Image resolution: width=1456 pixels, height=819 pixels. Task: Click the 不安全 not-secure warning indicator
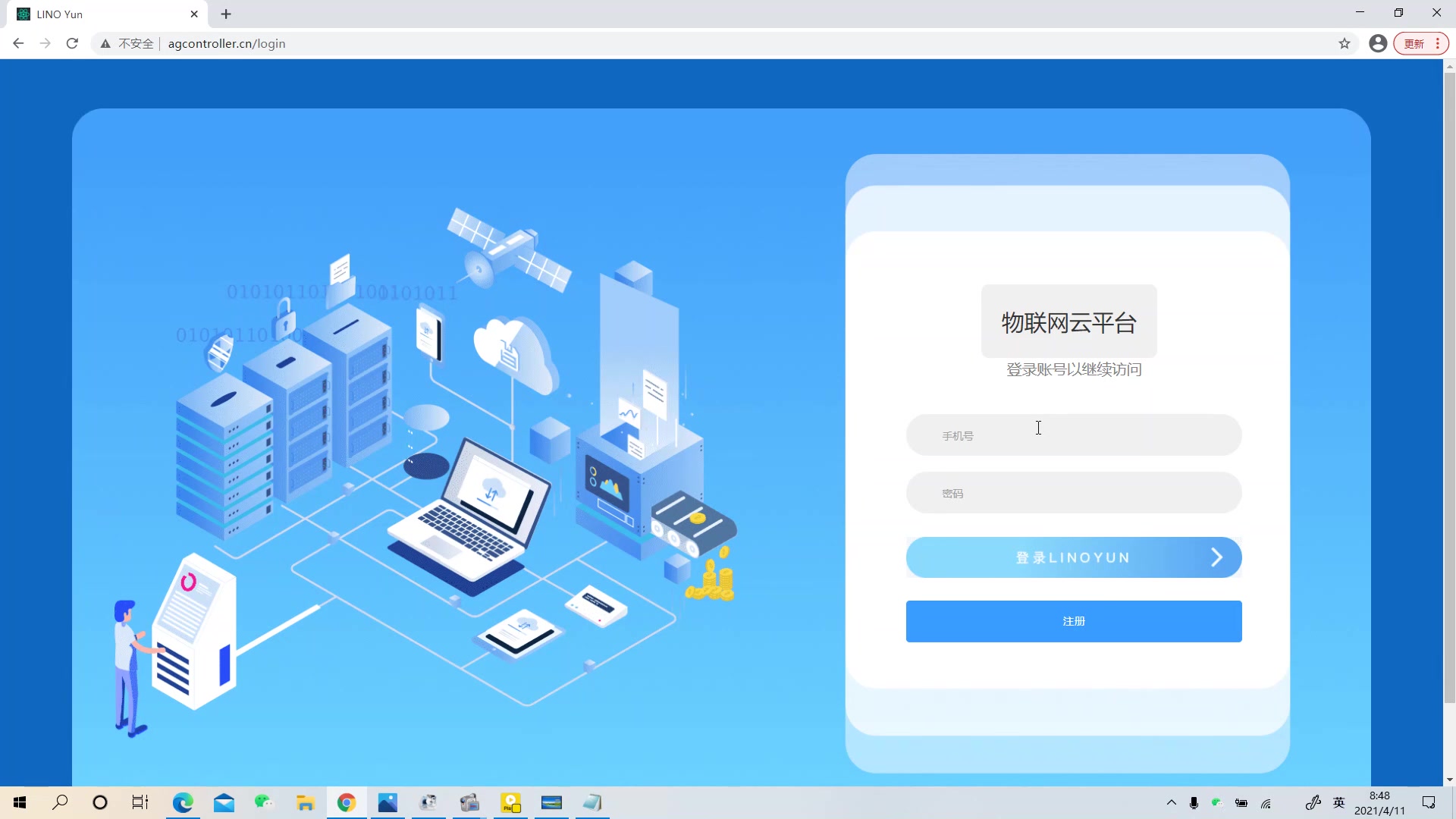[127, 43]
